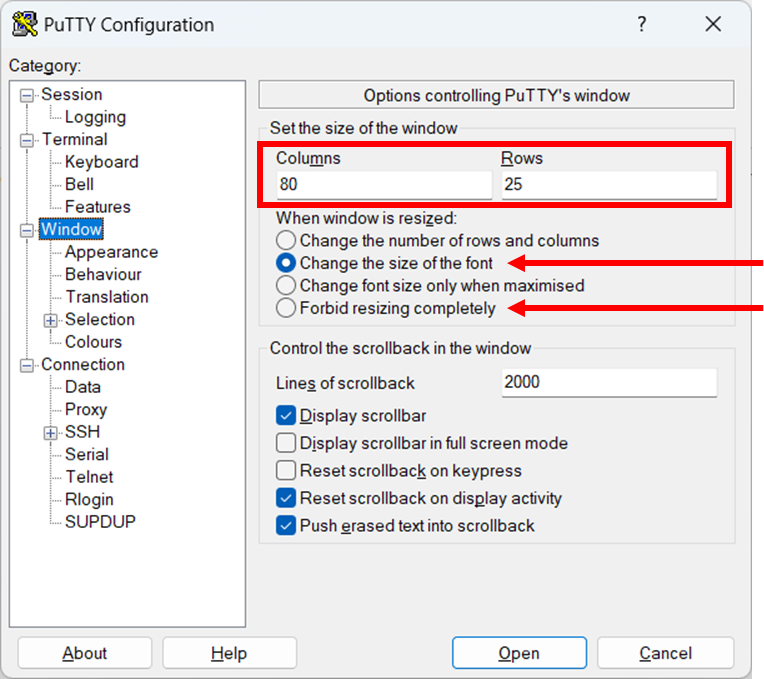Select 'Forbid resizing completely' radio option
Image resolution: width=764 pixels, height=679 pixels.
pos(287,308)
